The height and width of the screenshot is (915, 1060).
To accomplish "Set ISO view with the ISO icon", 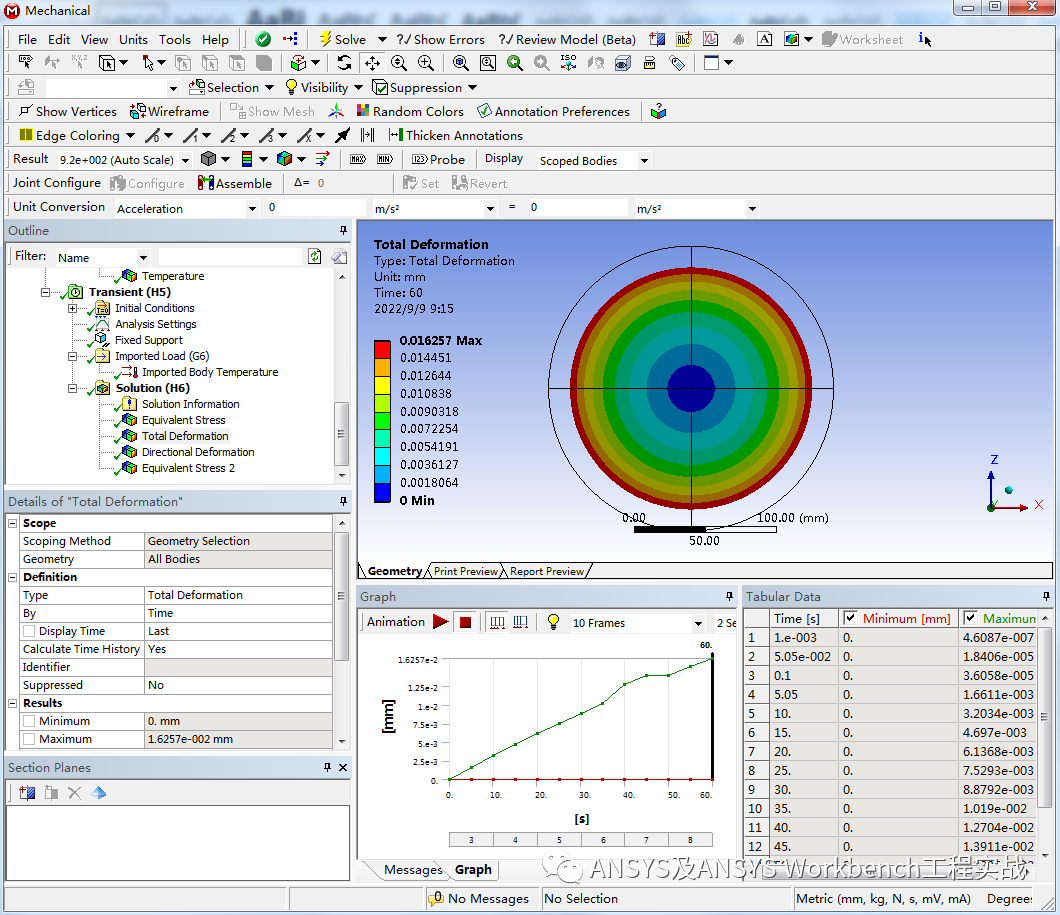I will [569, 63].
